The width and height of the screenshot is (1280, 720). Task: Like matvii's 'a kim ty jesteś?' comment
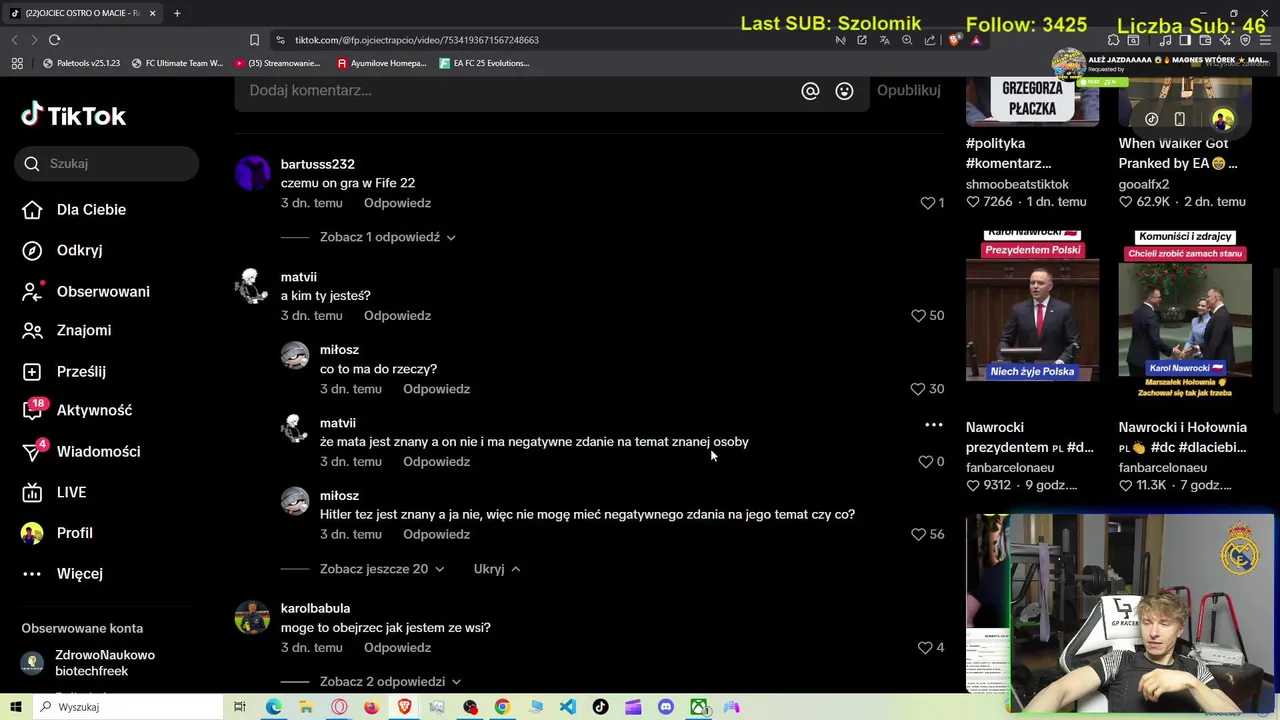pyautogui.click(x=918, y=315)
